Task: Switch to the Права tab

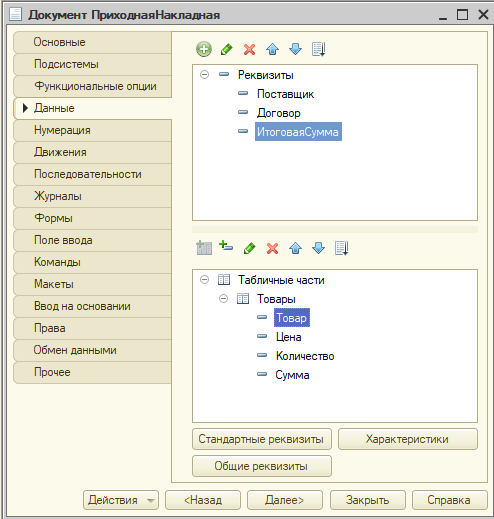Action: (92, 328)
